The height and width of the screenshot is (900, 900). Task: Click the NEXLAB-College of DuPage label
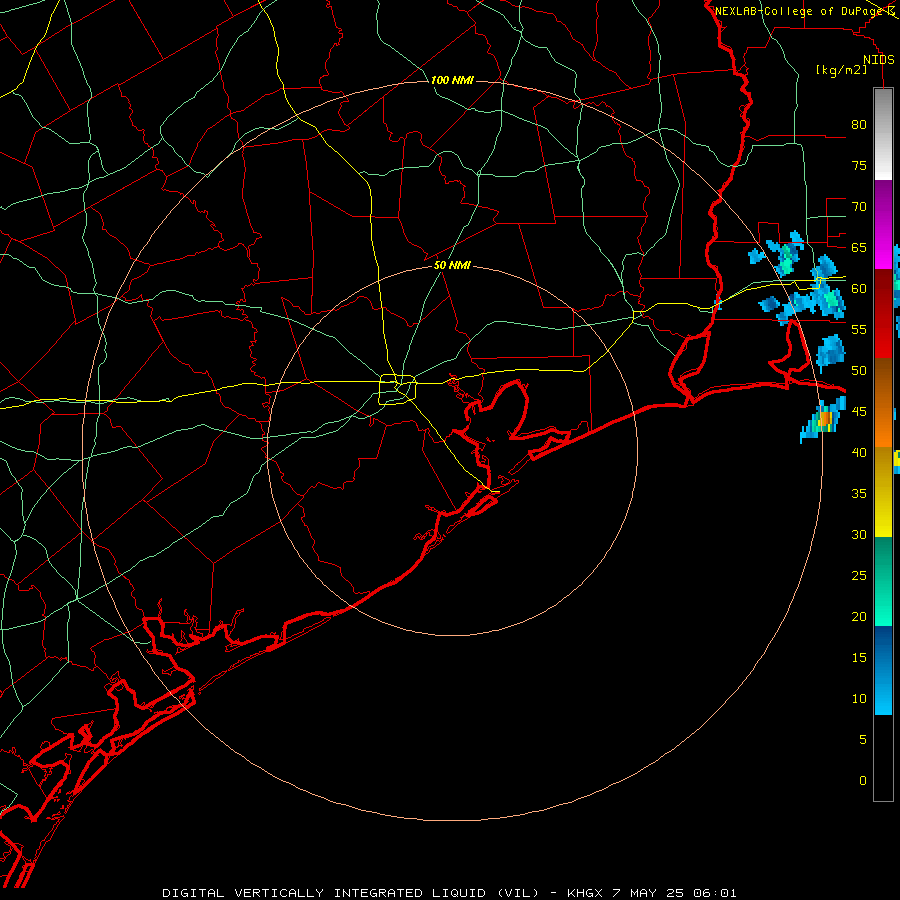[x=798, y=11]
